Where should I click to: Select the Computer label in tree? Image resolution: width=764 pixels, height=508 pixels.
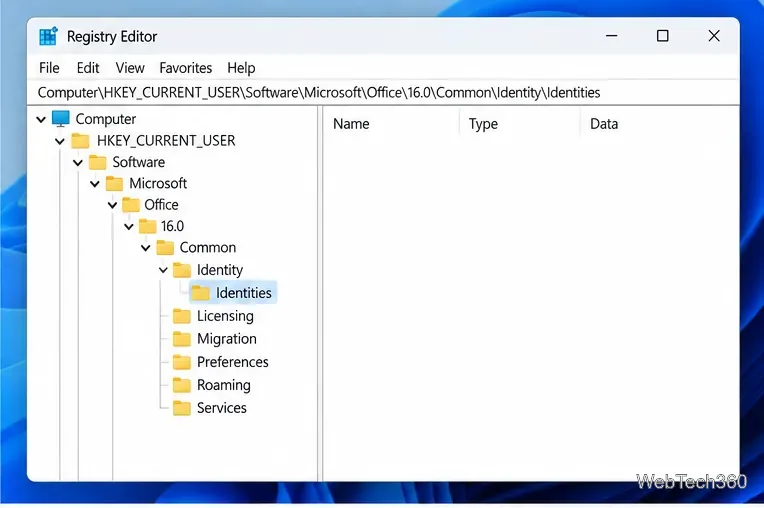click(x=106, y=119)
